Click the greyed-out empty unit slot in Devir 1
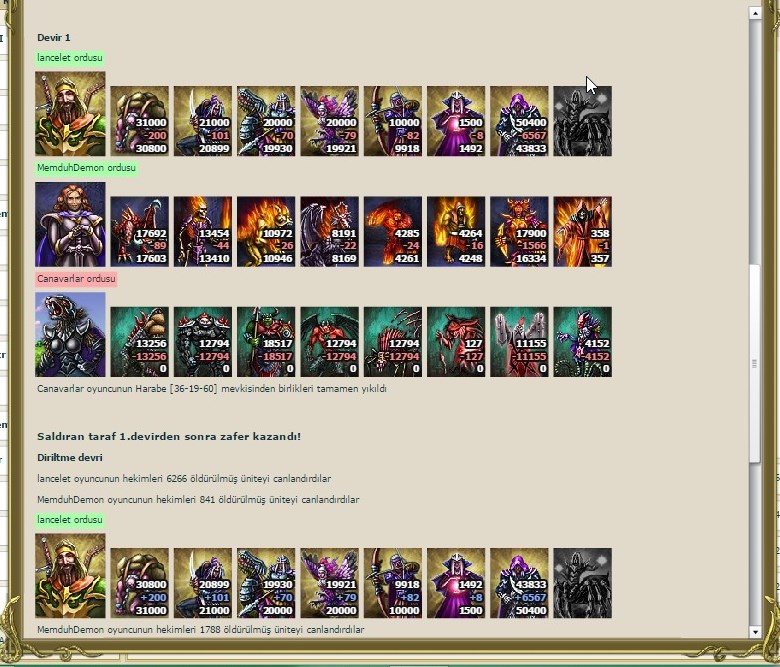780x667 pixels. (x=583, y=121)
